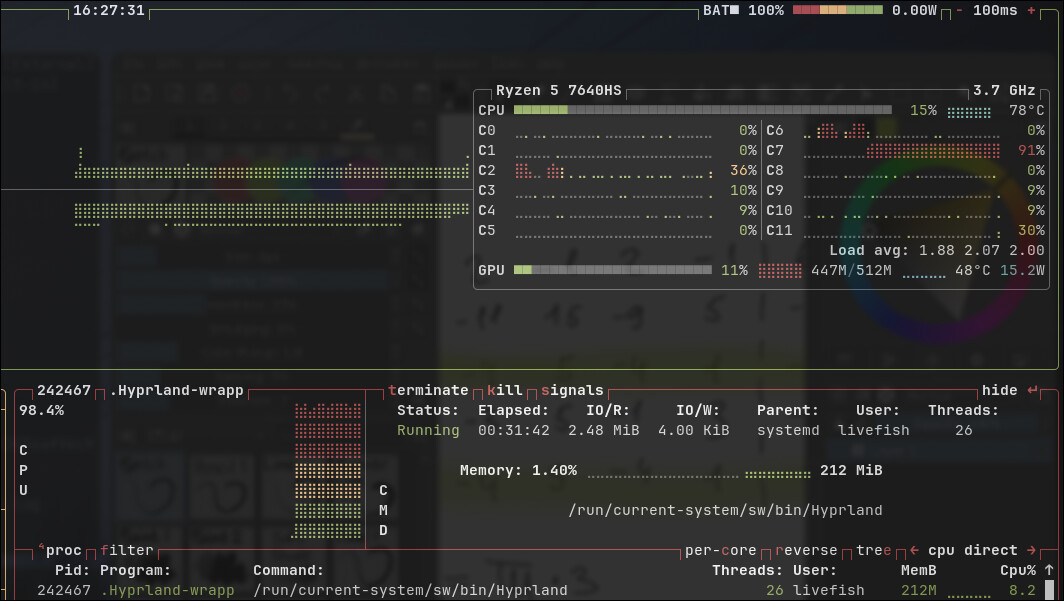Image resolution: width=1064 pixels, height=601 pixels.
Task: Open the signals menu
Action: coord(571,390)
